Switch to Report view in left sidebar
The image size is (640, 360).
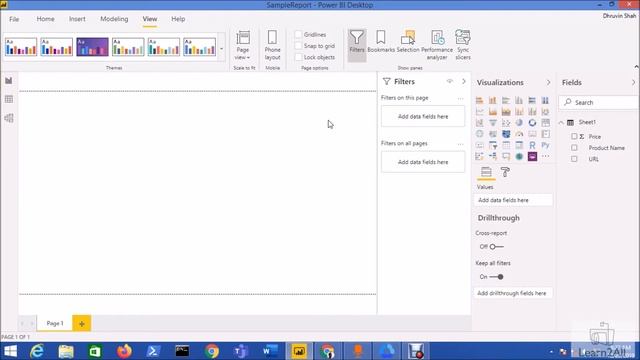9,80
